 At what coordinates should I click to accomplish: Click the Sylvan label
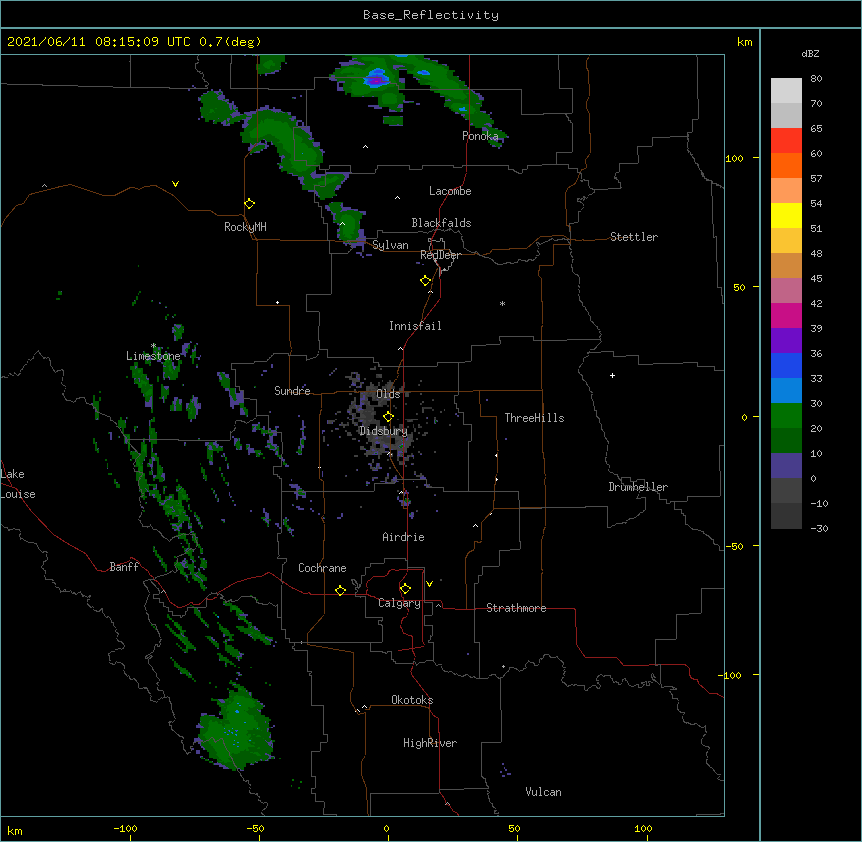click(x=390, y=245)
